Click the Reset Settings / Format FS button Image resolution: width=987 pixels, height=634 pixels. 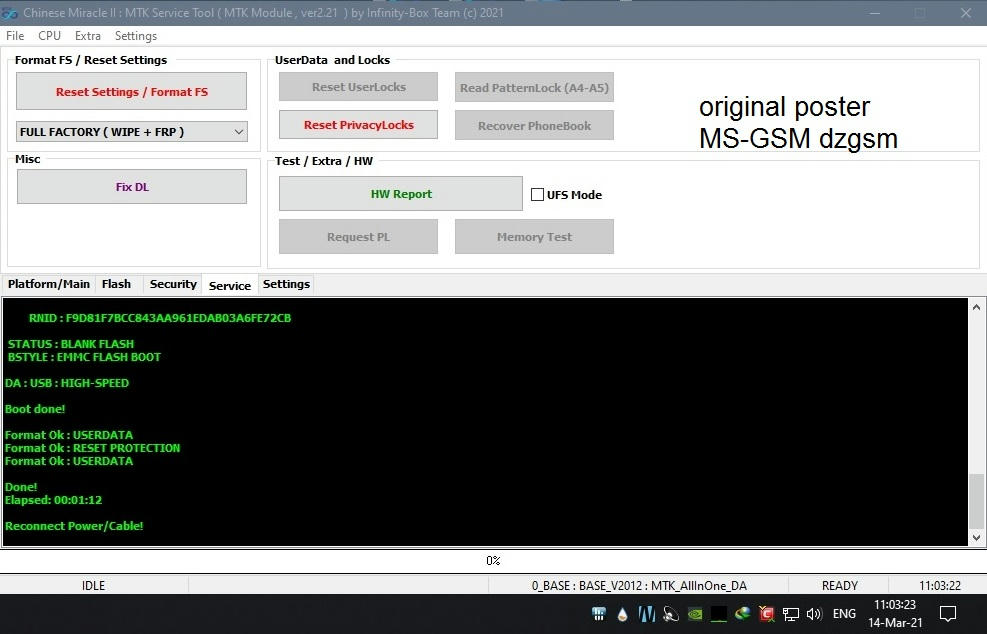coord(131,91)
